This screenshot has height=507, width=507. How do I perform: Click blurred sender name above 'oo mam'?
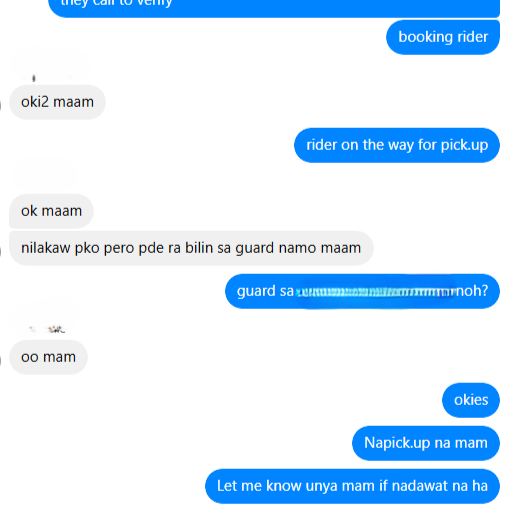pyautogui.click(x=45, y=318)
